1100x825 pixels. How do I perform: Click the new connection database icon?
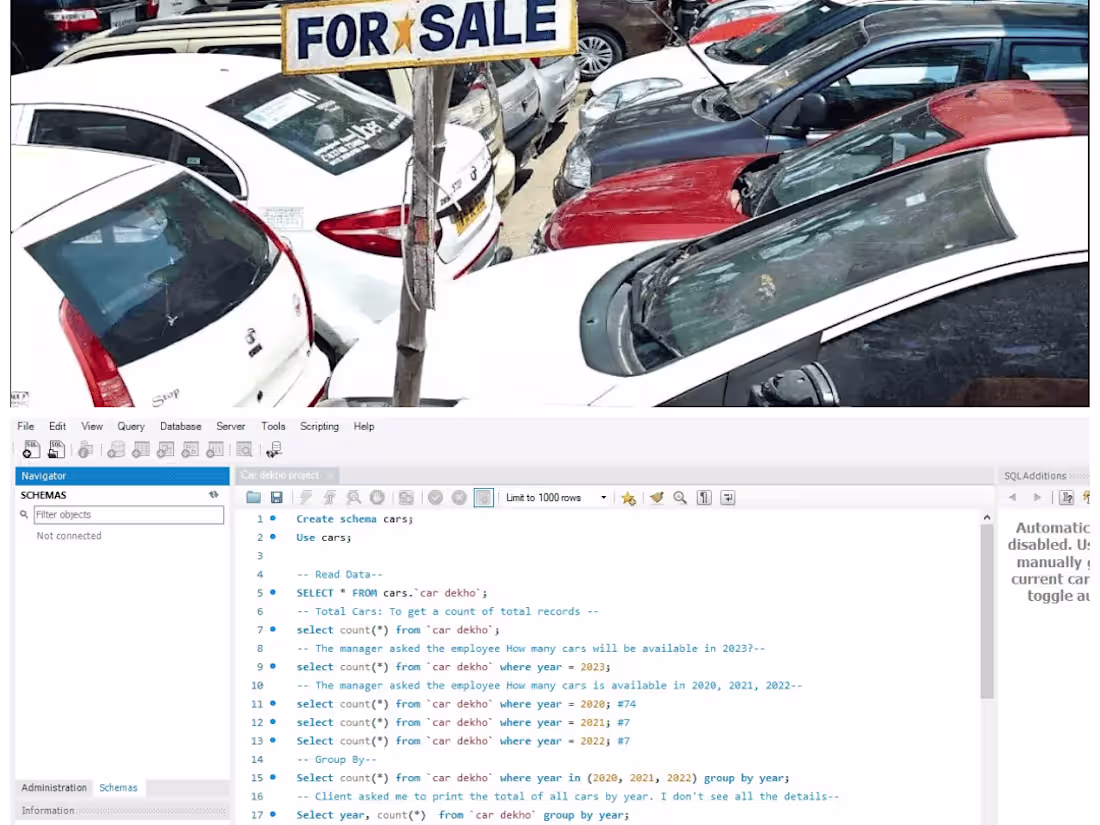87,448
